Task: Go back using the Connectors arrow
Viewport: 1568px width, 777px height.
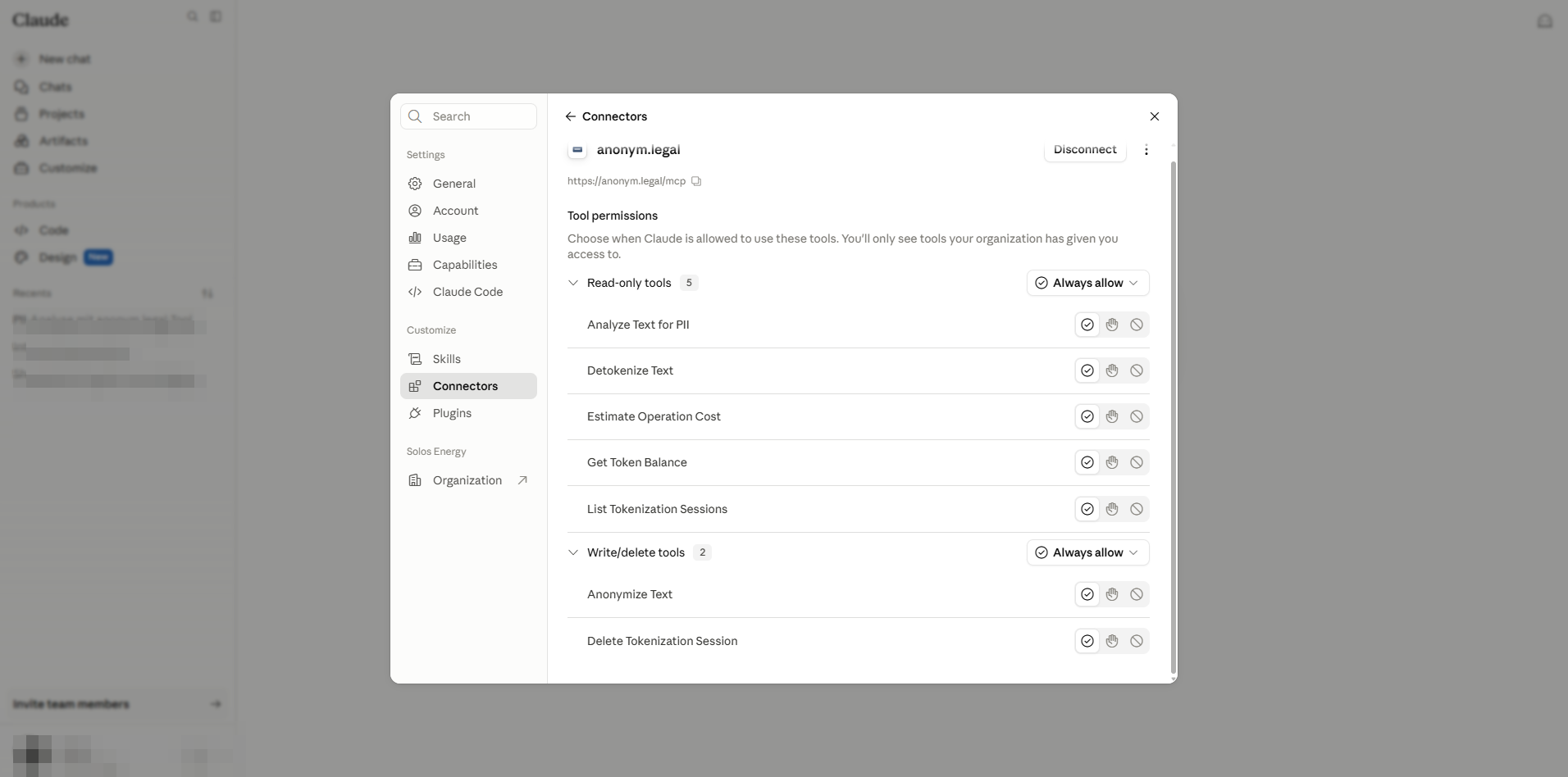Action: coord(571,116)
